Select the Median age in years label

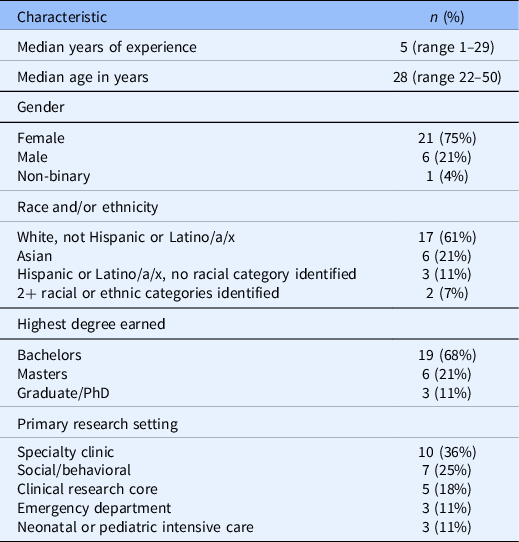(83, 77)
